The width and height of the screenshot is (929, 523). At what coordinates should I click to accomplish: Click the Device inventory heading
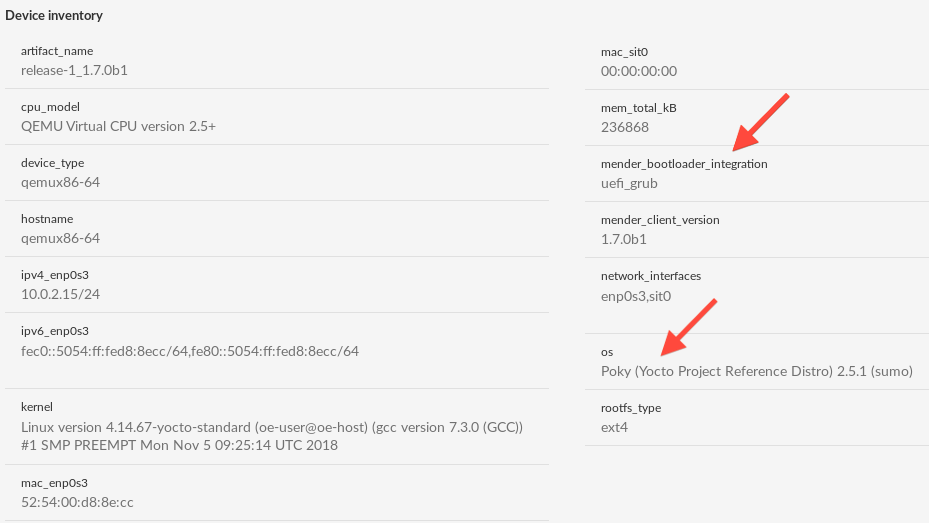tap(54, 15)
